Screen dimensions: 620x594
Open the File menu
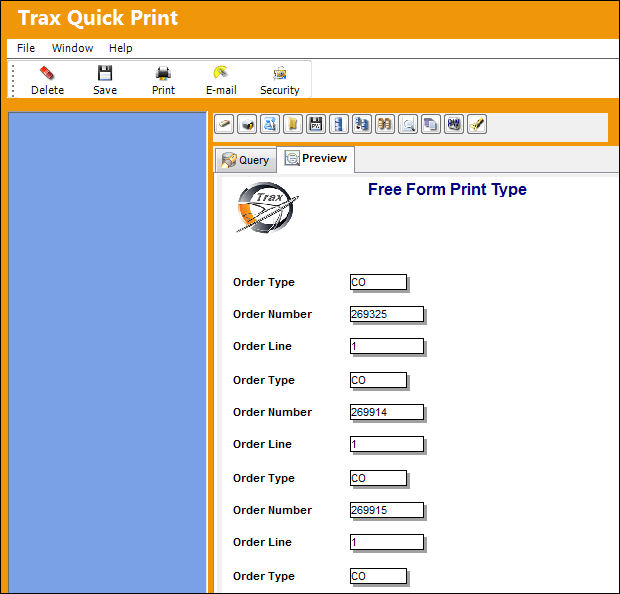(26, 48)
